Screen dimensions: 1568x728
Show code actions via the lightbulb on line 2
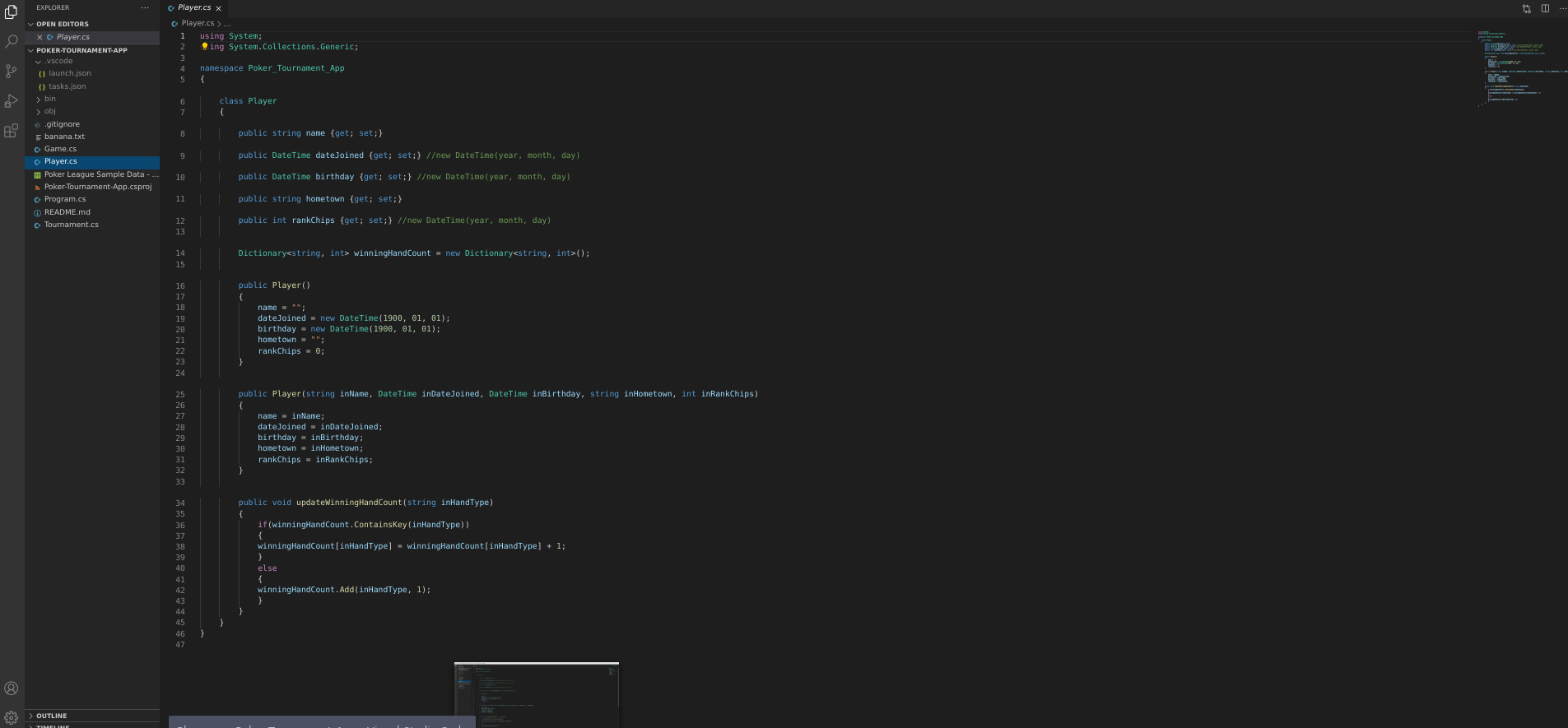click(x=204, y=47)
